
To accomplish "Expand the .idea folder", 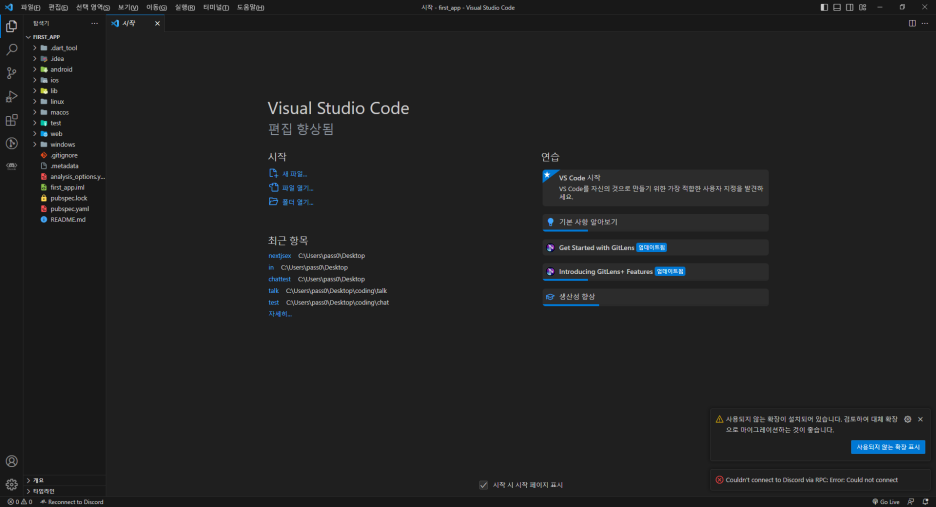I will pyautogui.click(x=64, y=59).
